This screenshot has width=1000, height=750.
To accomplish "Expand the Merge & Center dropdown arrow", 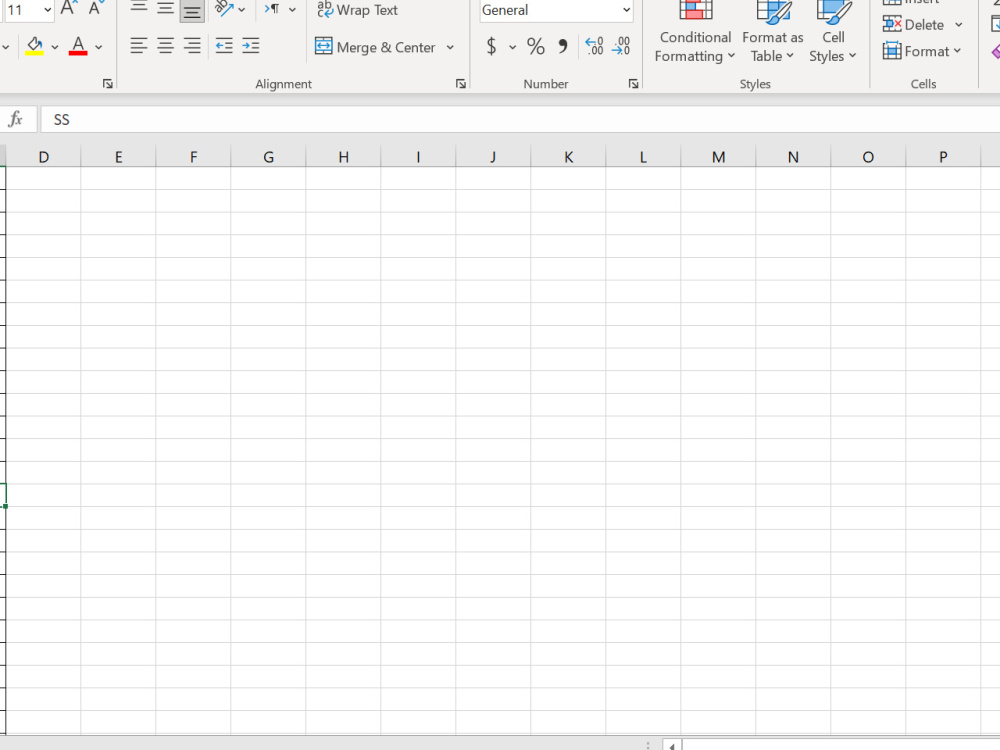I will tap(450, 47).
